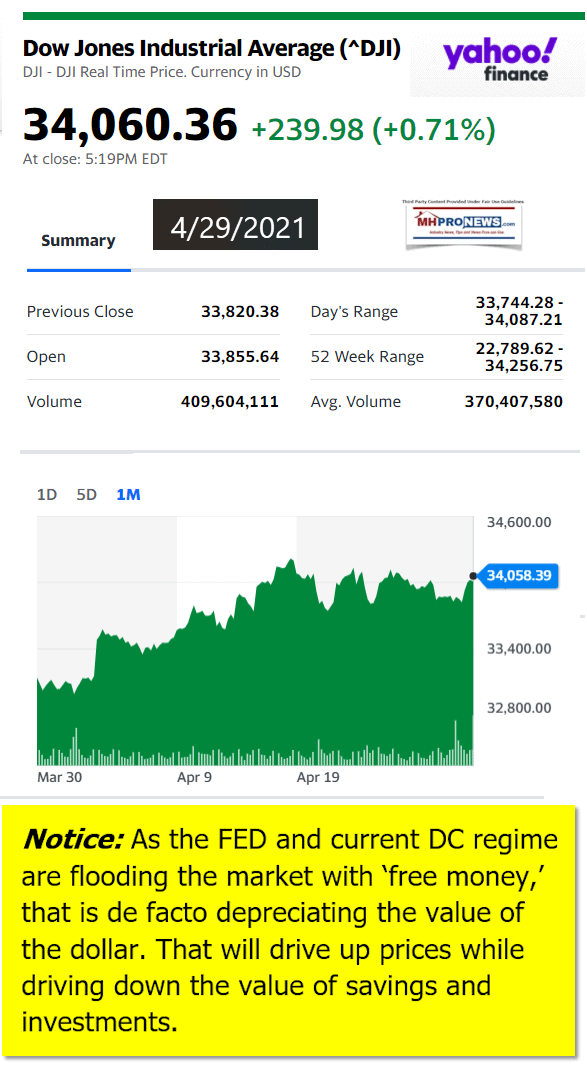The width and height of the screenshot is (587, 1077).
Task: Click the Avg. Volume label
Action: [356, 402]
